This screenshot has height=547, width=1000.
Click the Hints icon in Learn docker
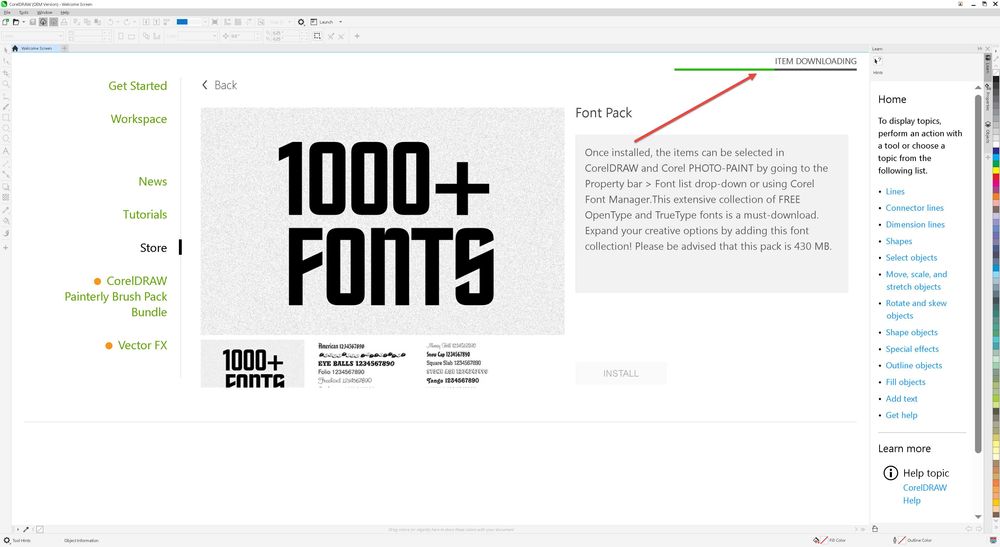click(878, 62)
